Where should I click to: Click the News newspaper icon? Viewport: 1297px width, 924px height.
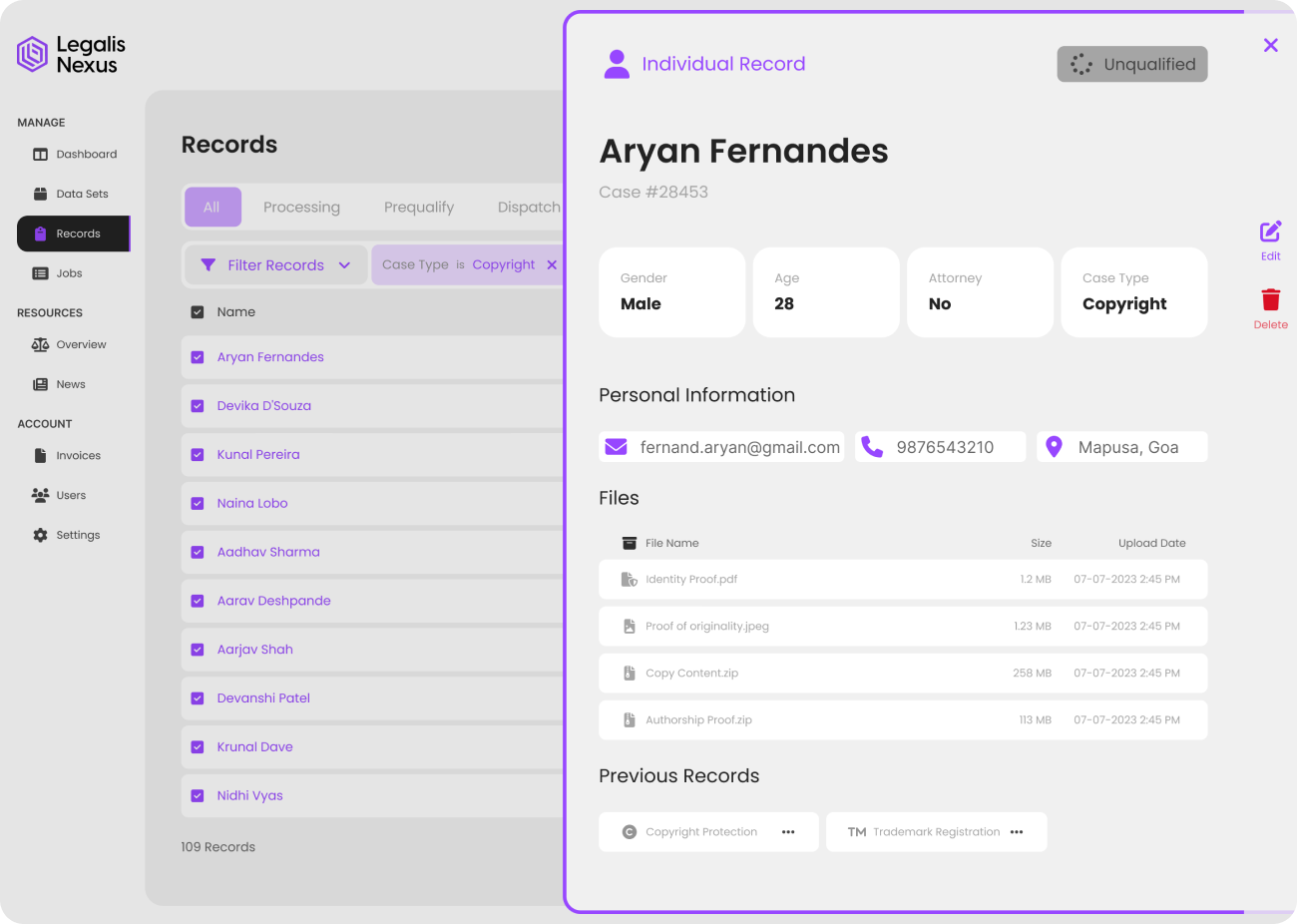point(40,384)
